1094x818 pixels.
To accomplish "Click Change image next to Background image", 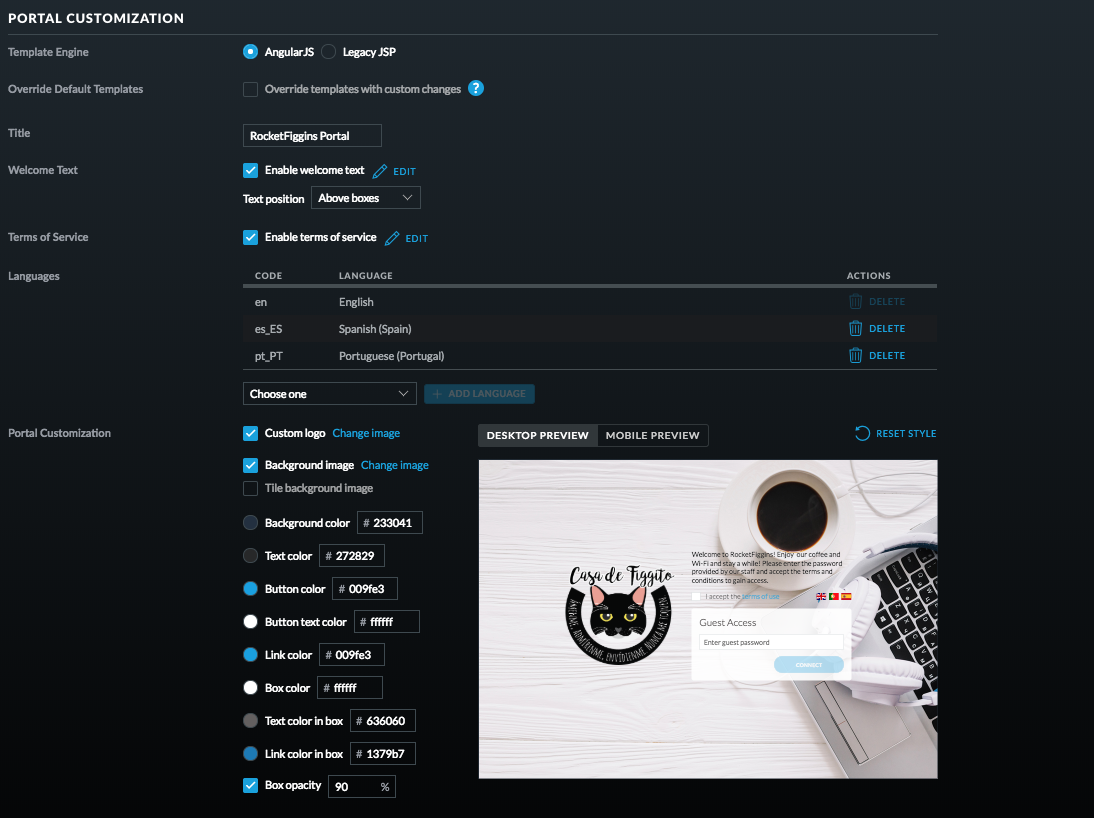I will 394,465.
